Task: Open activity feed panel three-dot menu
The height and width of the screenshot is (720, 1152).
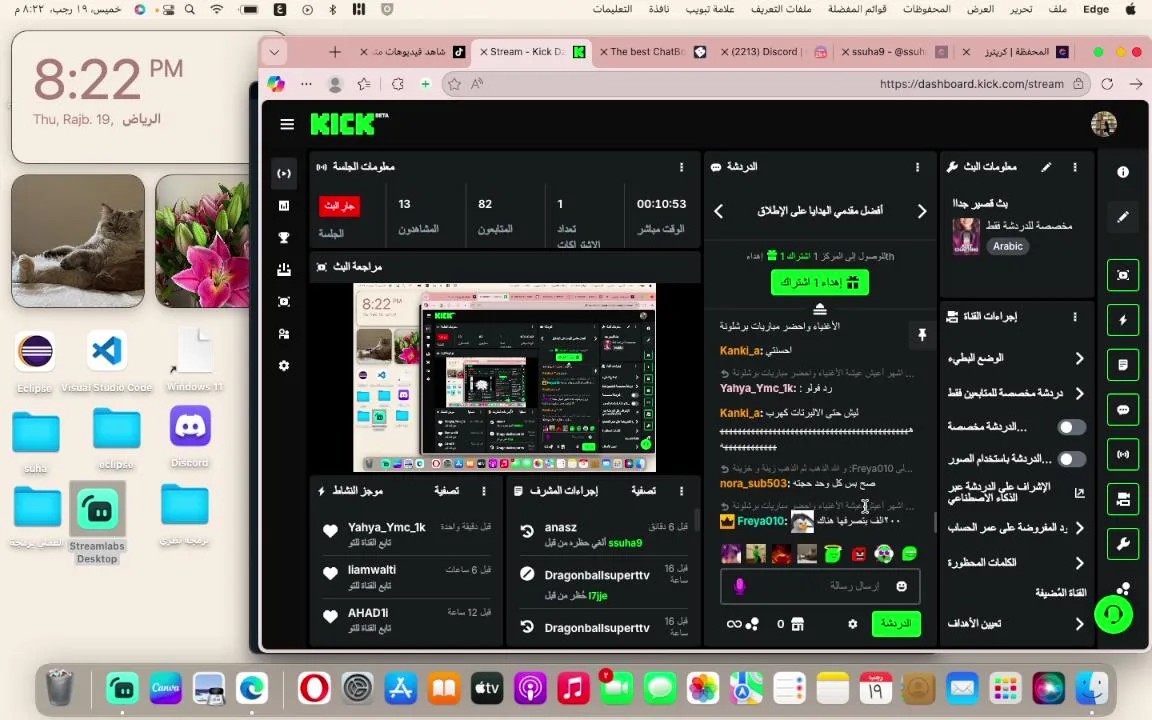Action: click(x=484, y=490)
